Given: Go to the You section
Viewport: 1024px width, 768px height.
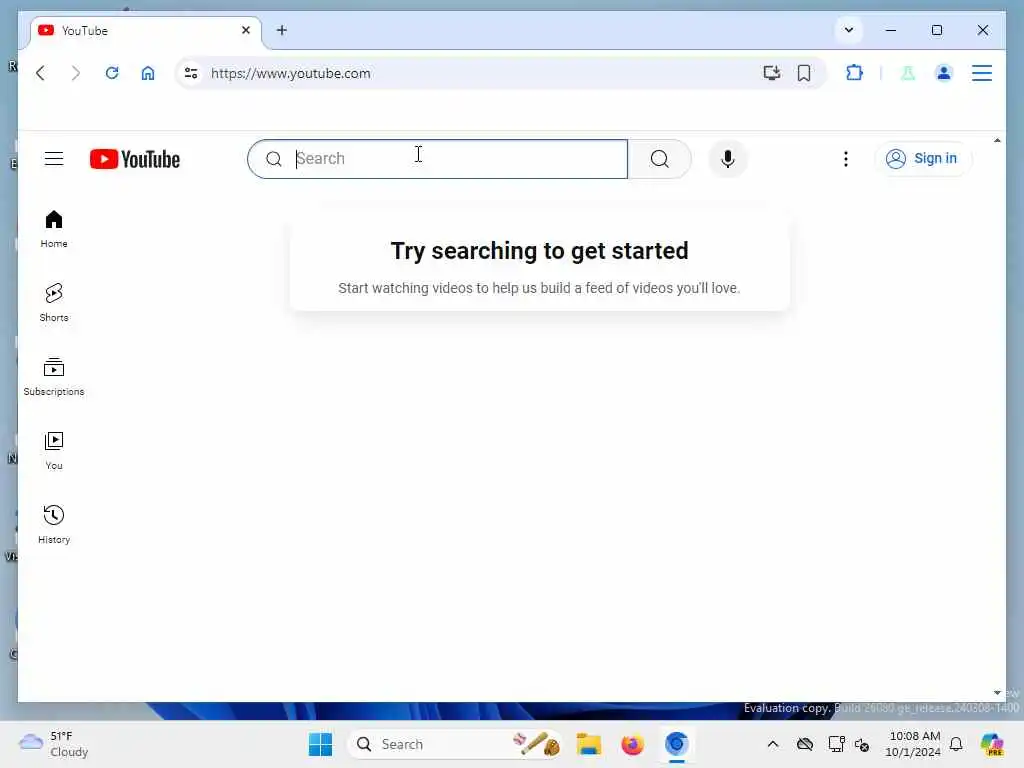Looking at the screenshot, I should [54, 451].
